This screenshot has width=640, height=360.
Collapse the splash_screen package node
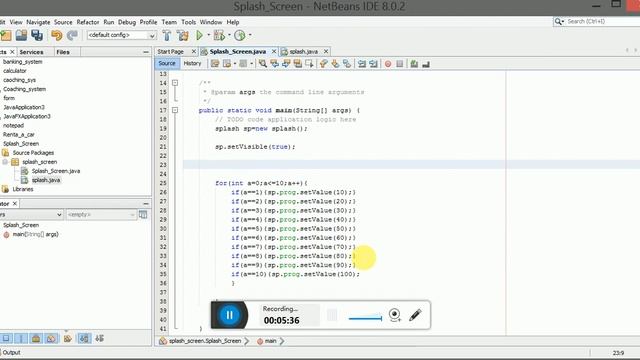click(5, 162)
